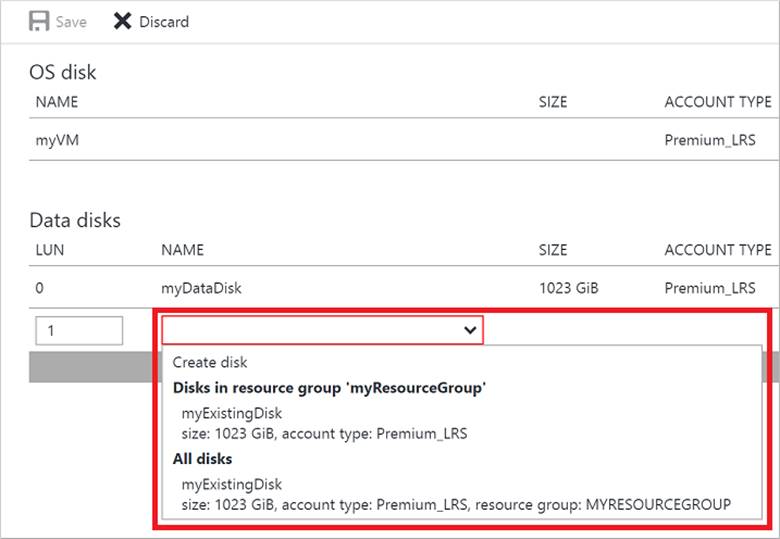Click the Save text label

point(71,22)
